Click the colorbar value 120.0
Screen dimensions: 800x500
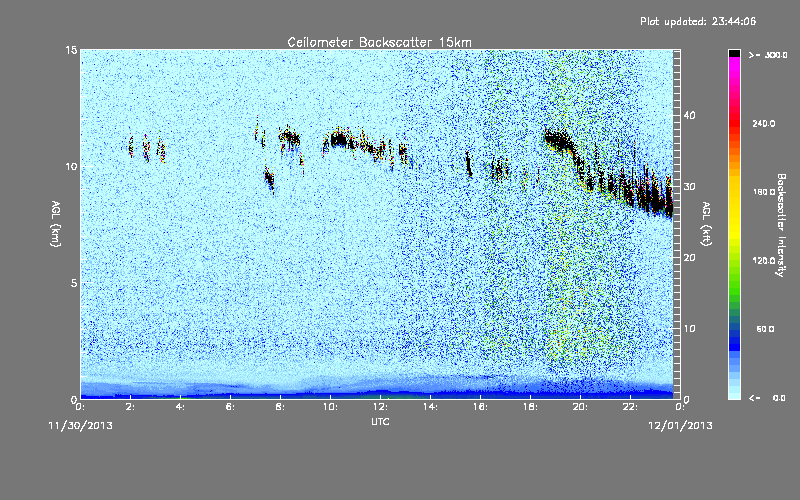pyautogui.click(x=763, y=261)
